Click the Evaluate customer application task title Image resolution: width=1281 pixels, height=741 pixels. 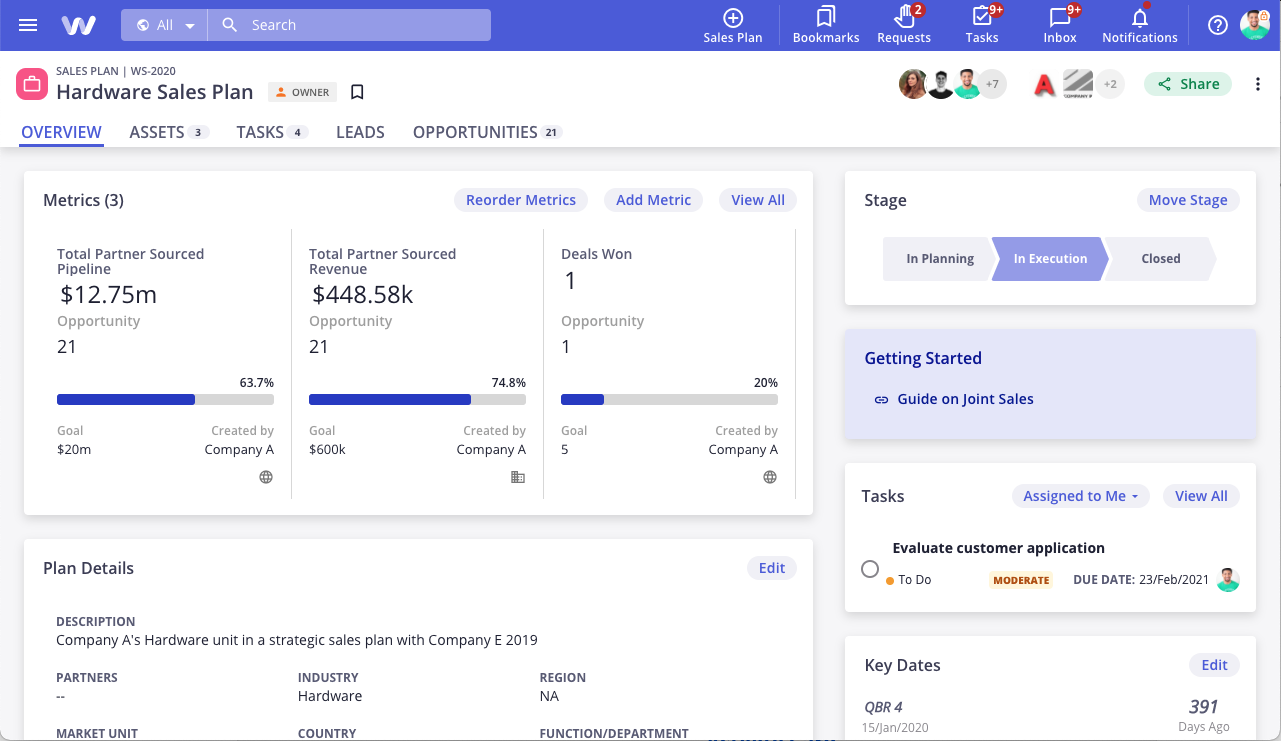pos(998,548)
